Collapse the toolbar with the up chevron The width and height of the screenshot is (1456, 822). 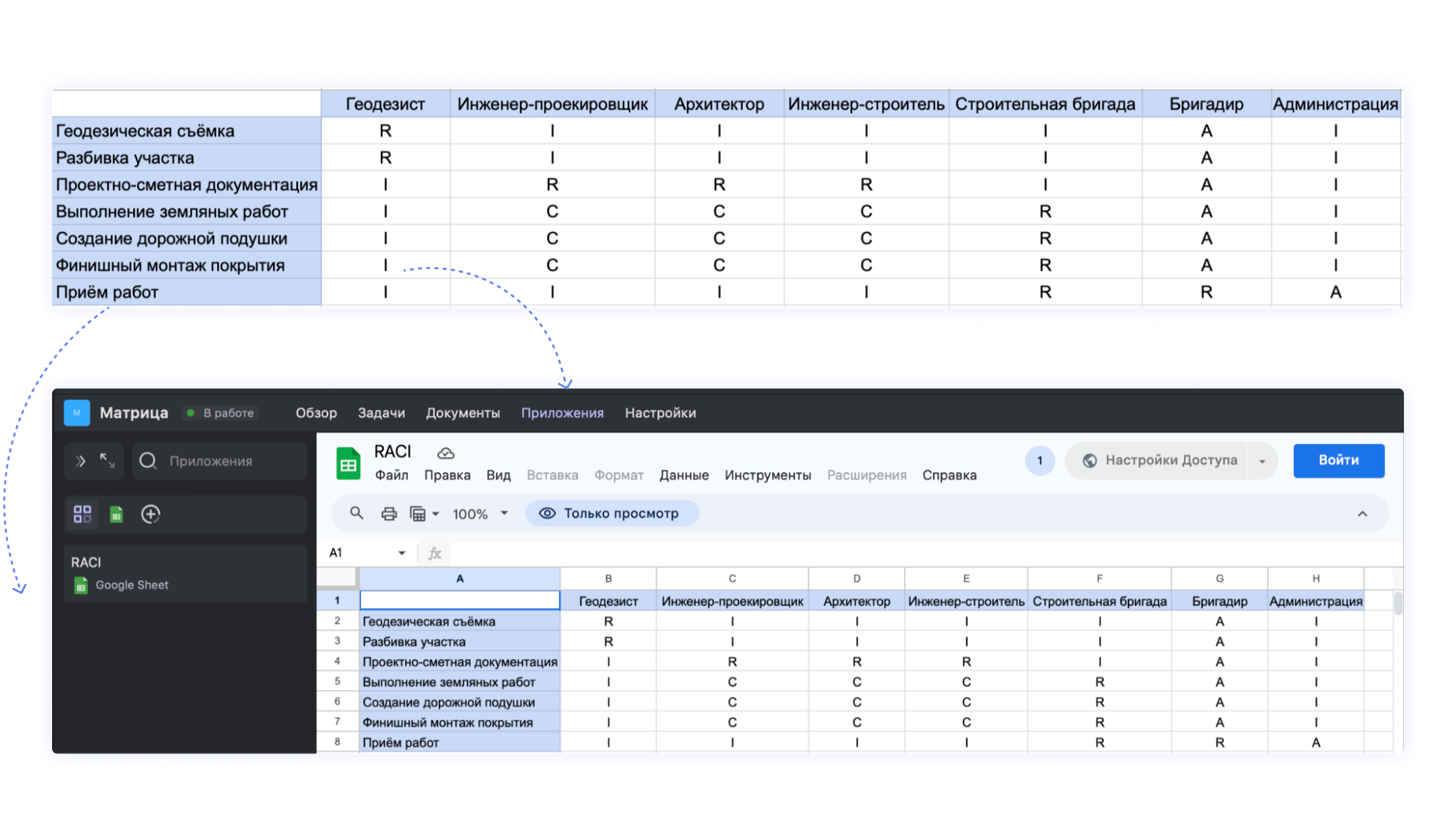(1362, 513)
